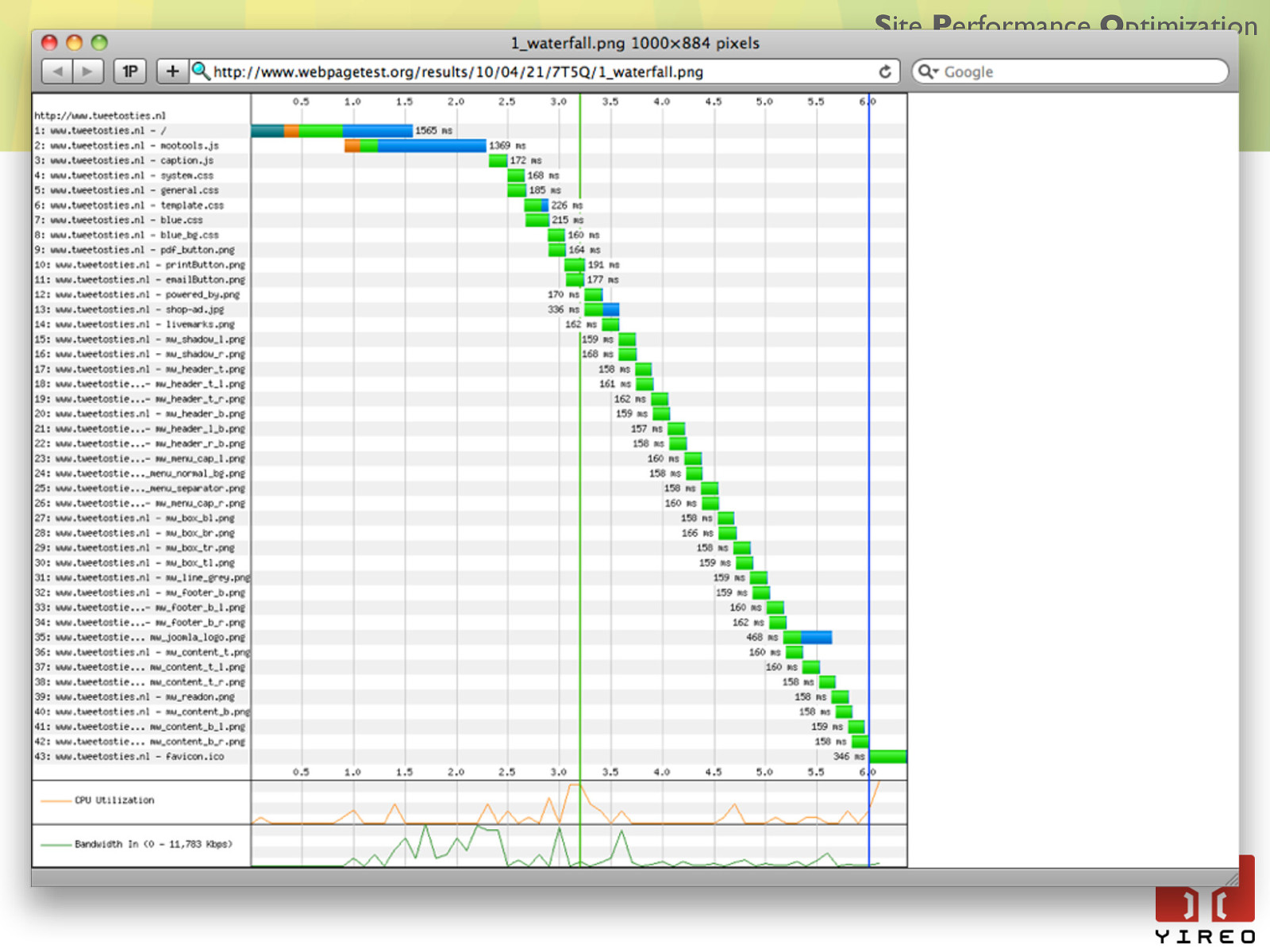Select the pdf_button.png request row
This screenshot has width=1270, height=952.
pos(470,250)
